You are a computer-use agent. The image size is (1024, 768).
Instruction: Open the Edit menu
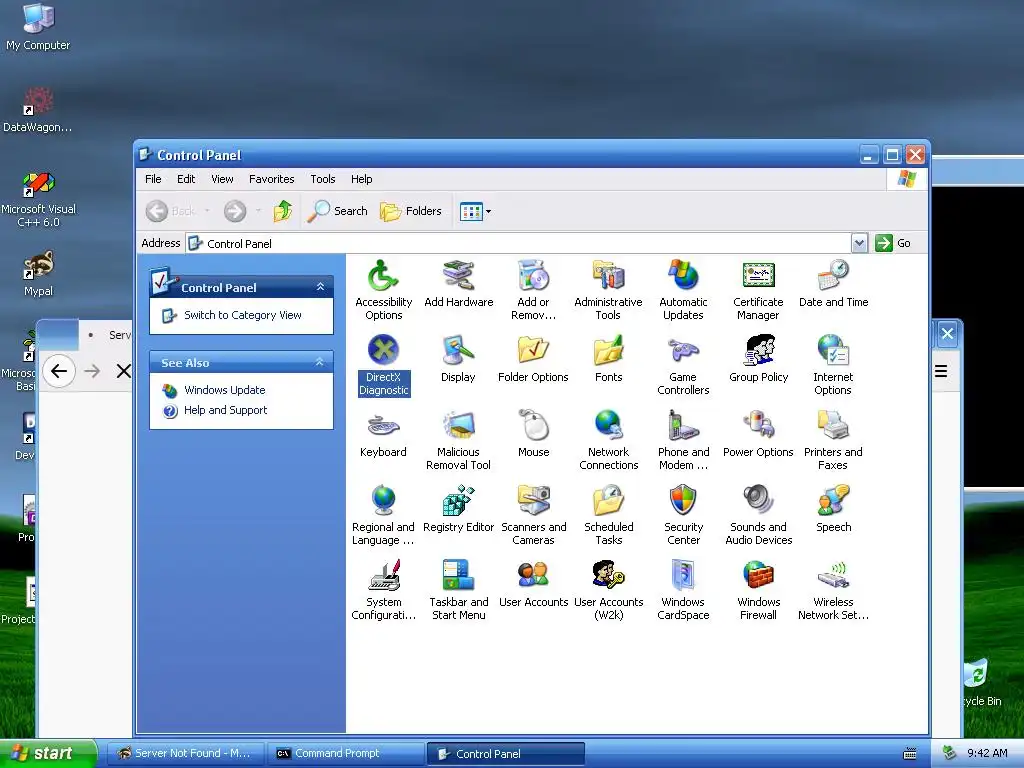coord(186,179)
